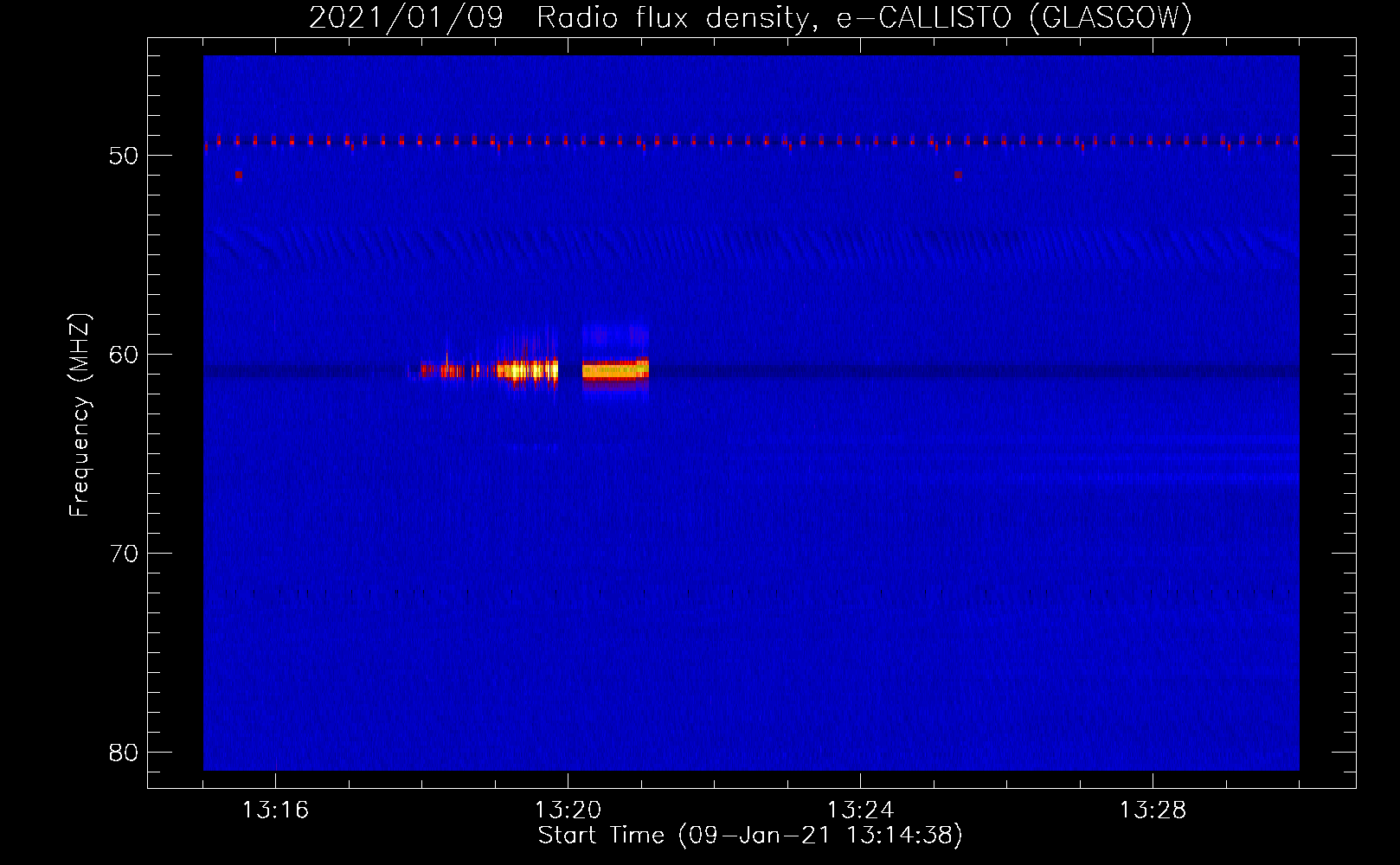
Task: Click the "Frequency (MHZ)" axis label
Action: (x=80, y=415)
